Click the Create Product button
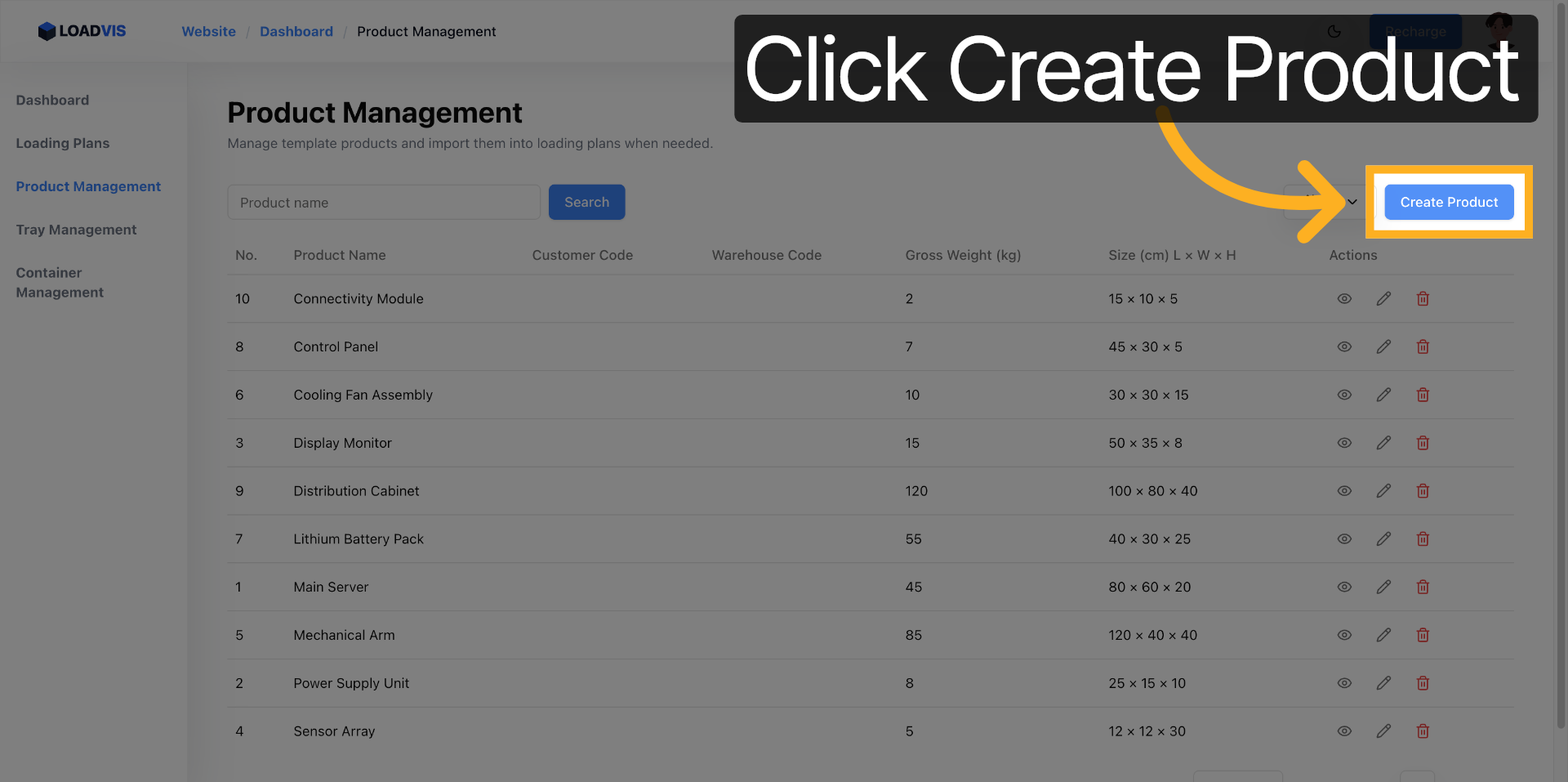1568x782 pixels. [1448, 202]
